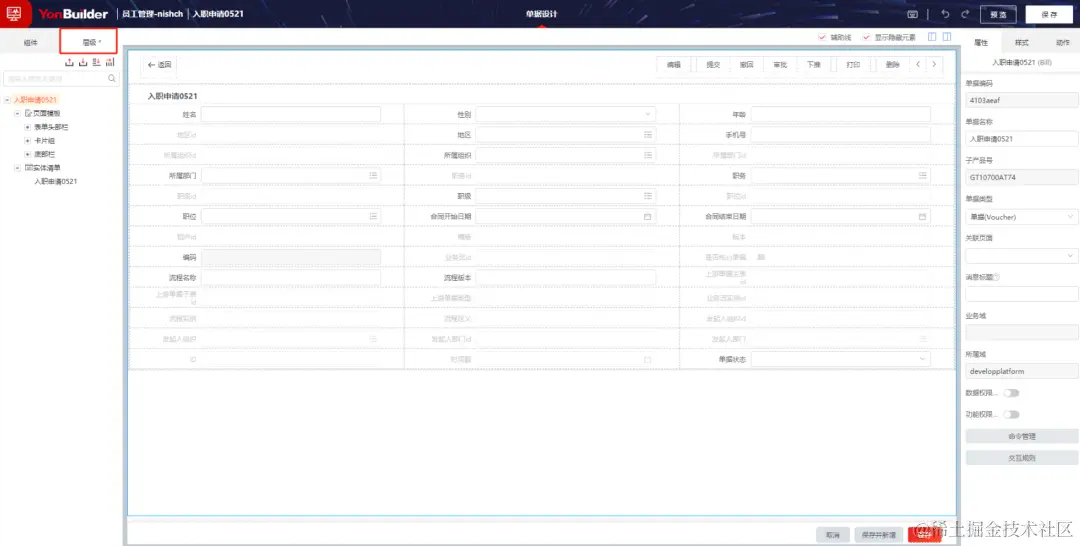Screen dimensions: 1080x546
Task: Switch to the 组件 tab
Action: [x=30, y=43]
